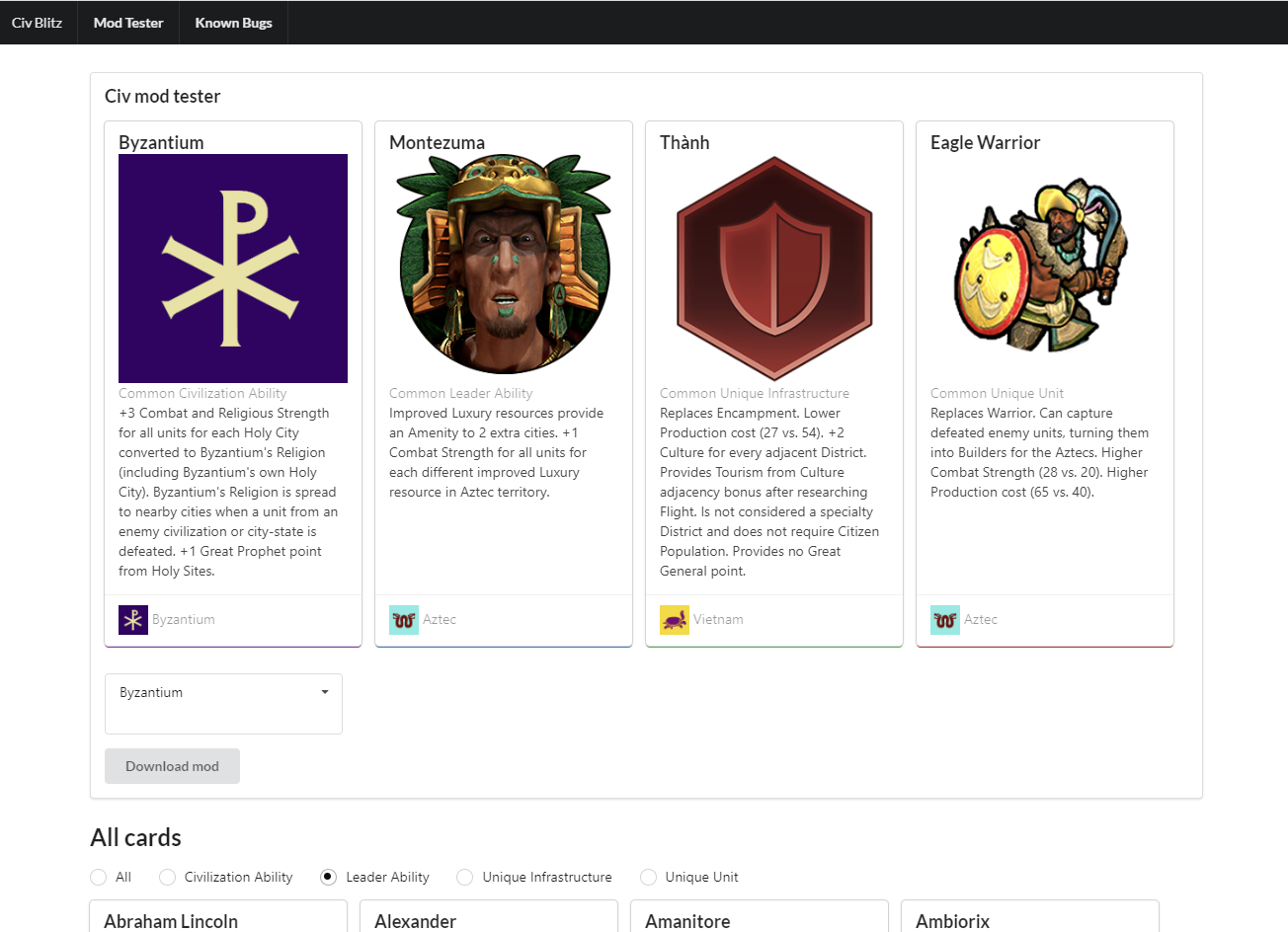Click the Common Leader Ability label
This screenshot has height=932, width=1288.
tap(460, 393)
